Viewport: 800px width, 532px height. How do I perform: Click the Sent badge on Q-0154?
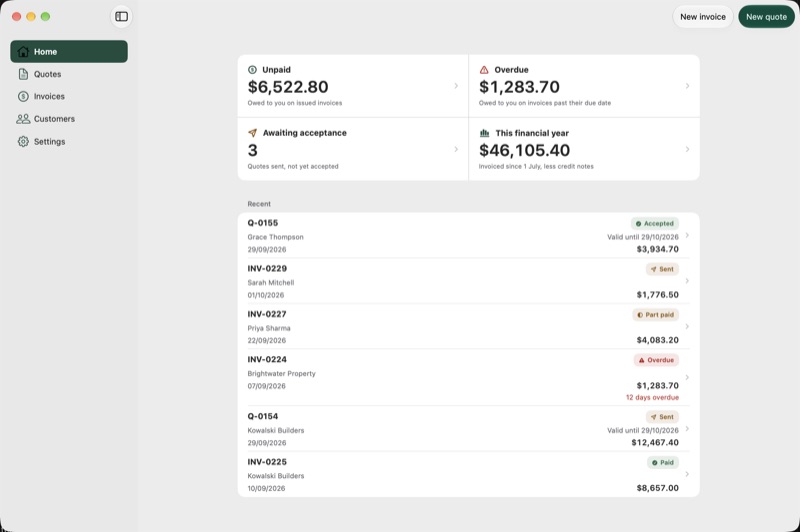pos(662,417)
